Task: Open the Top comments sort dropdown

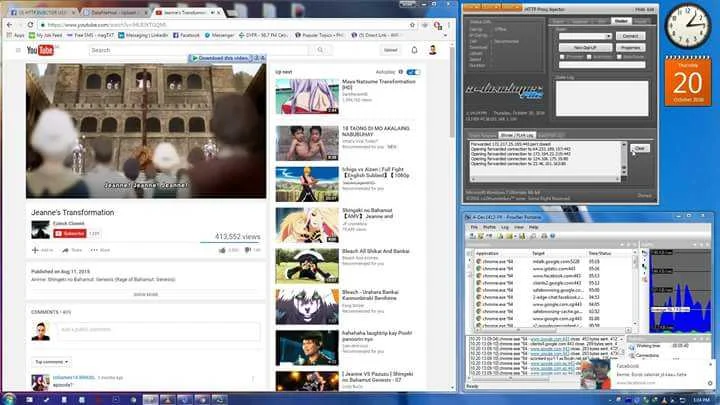Action: point(51,362)
